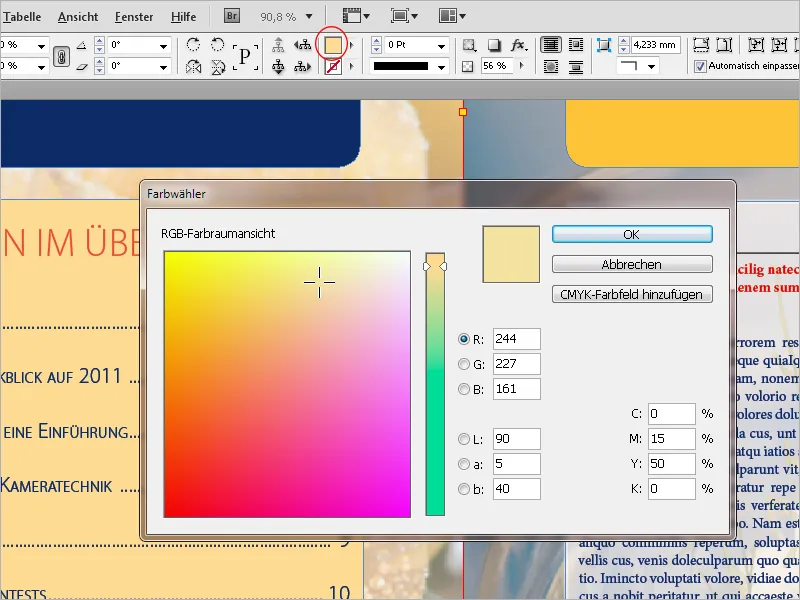
Task: Select the container of the object
Action: 278,45
